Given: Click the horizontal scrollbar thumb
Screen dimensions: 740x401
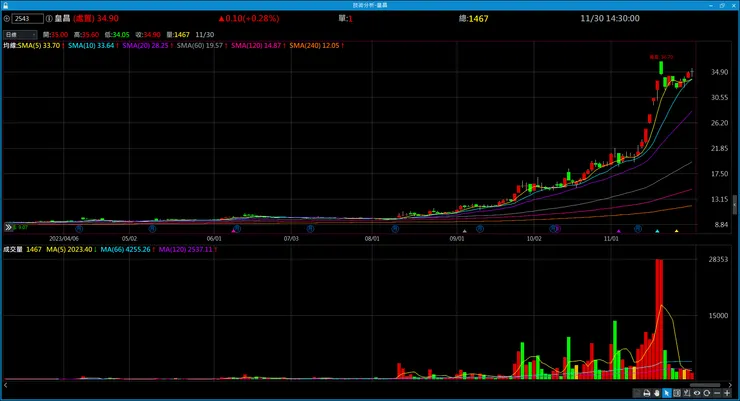Looking at the screenshot, I should 705,385.
